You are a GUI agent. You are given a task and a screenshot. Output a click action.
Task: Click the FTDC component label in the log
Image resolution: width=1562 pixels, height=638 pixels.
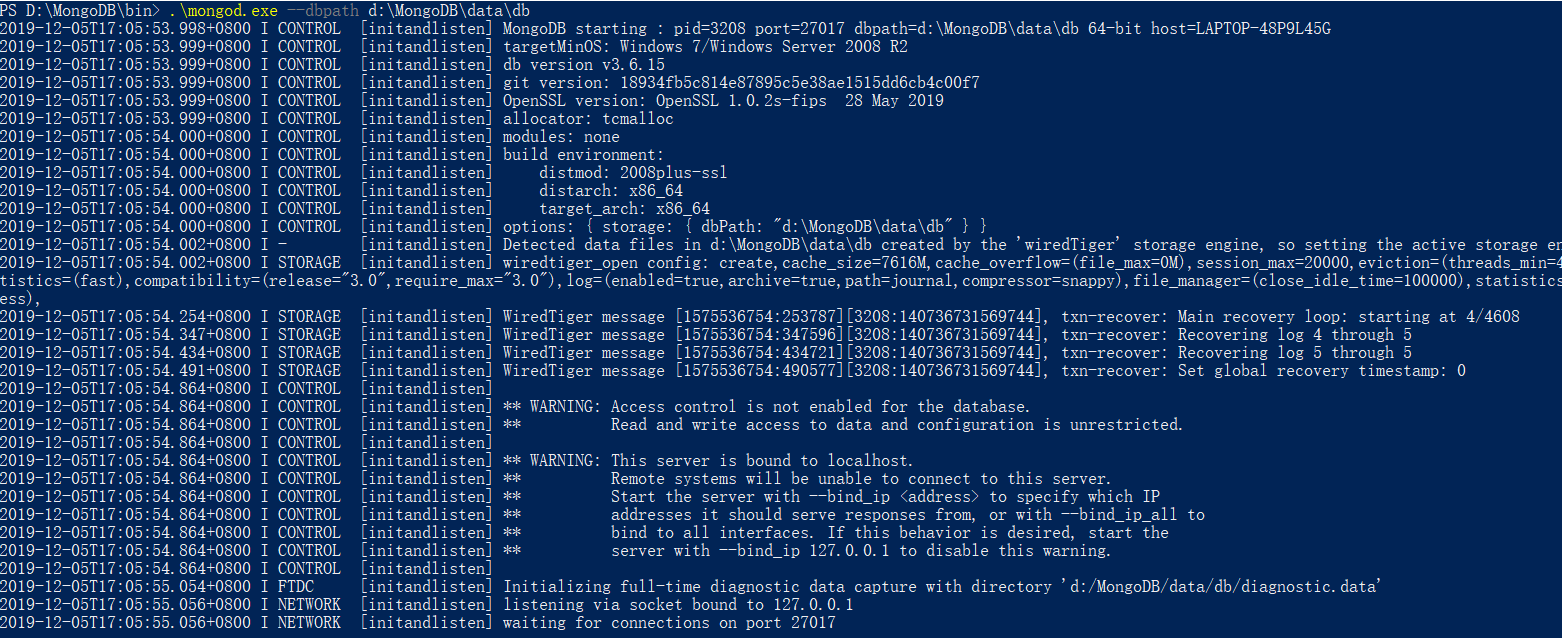pos(295,586)
